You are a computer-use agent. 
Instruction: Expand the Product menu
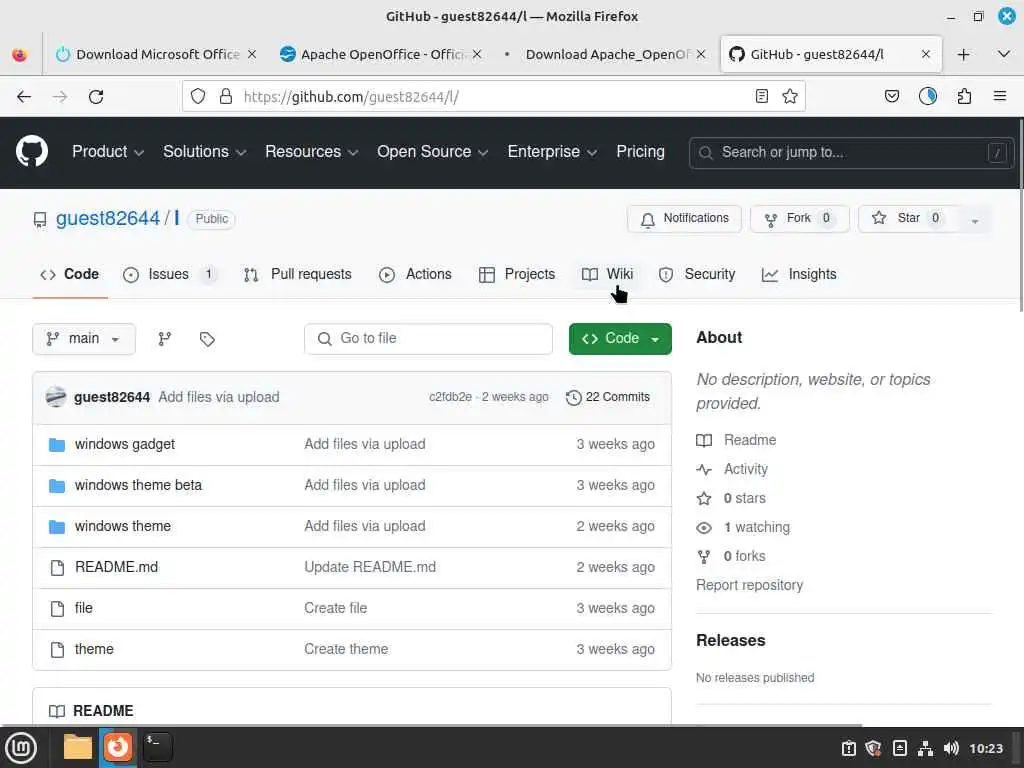pyautogui.click(x=108, y=152)
